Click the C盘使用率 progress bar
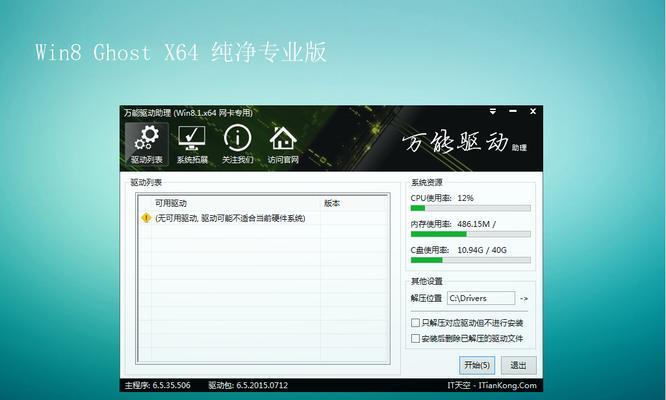Viewport: 666px width, 400px height. [471, 260]
